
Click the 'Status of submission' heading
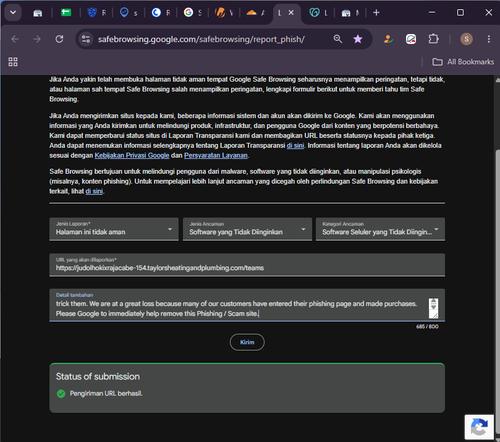(x=98, y=377)
